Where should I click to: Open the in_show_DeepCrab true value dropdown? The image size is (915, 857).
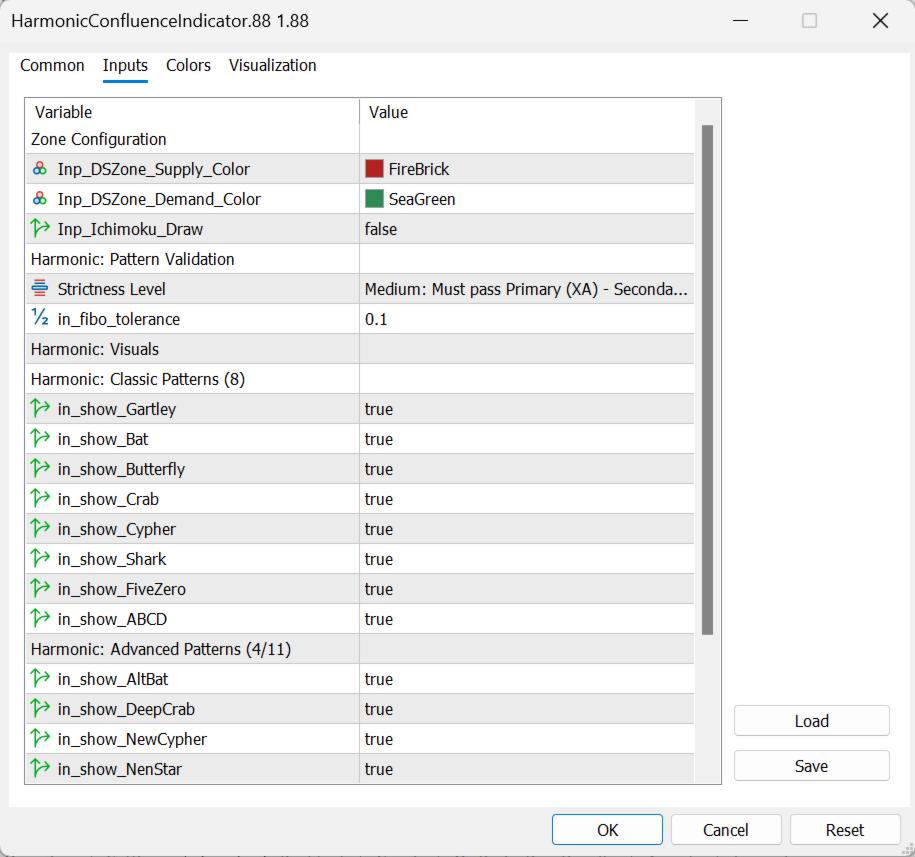coord(526,709)
